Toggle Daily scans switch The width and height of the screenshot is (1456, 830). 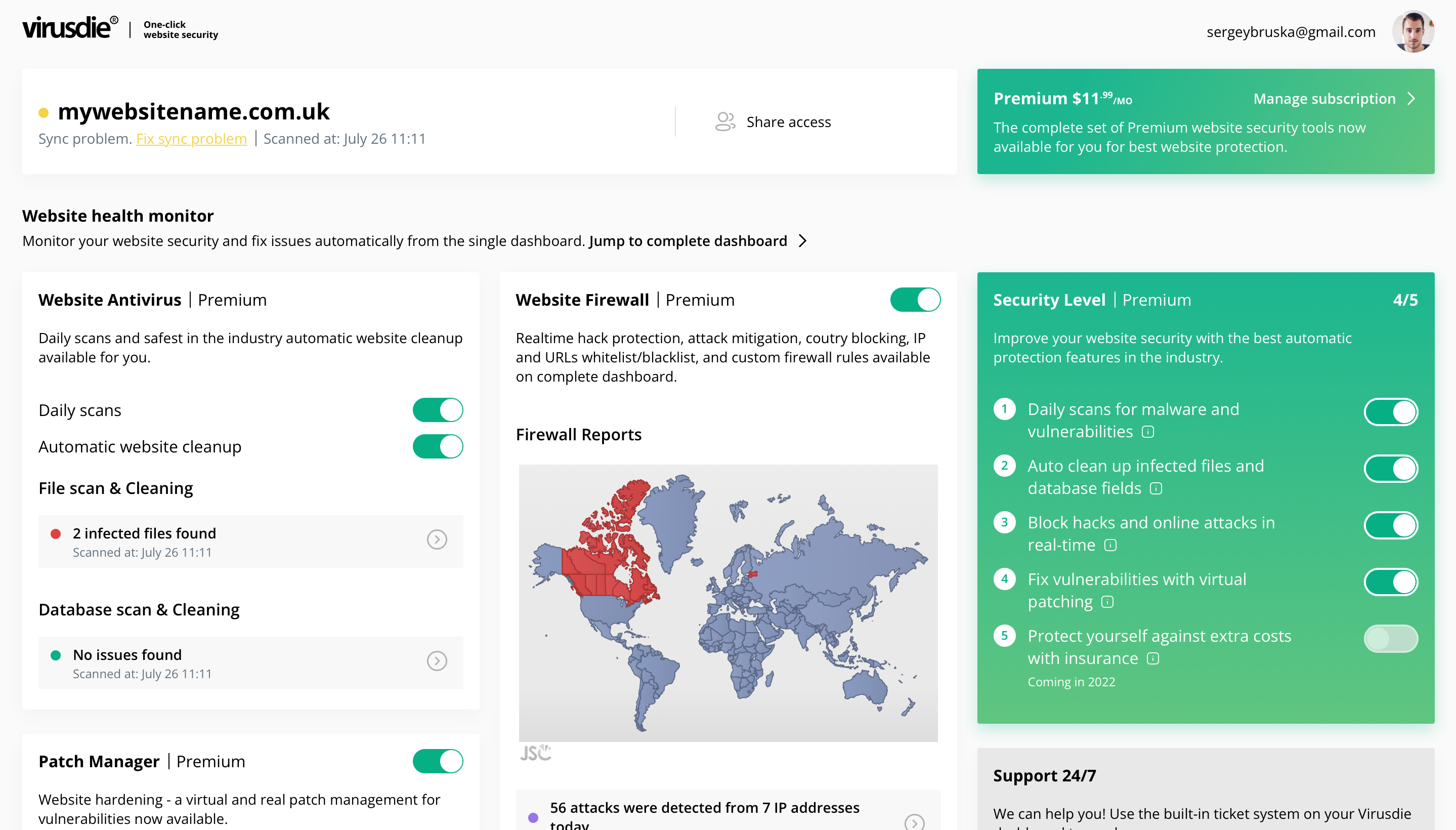pos(438,410)
